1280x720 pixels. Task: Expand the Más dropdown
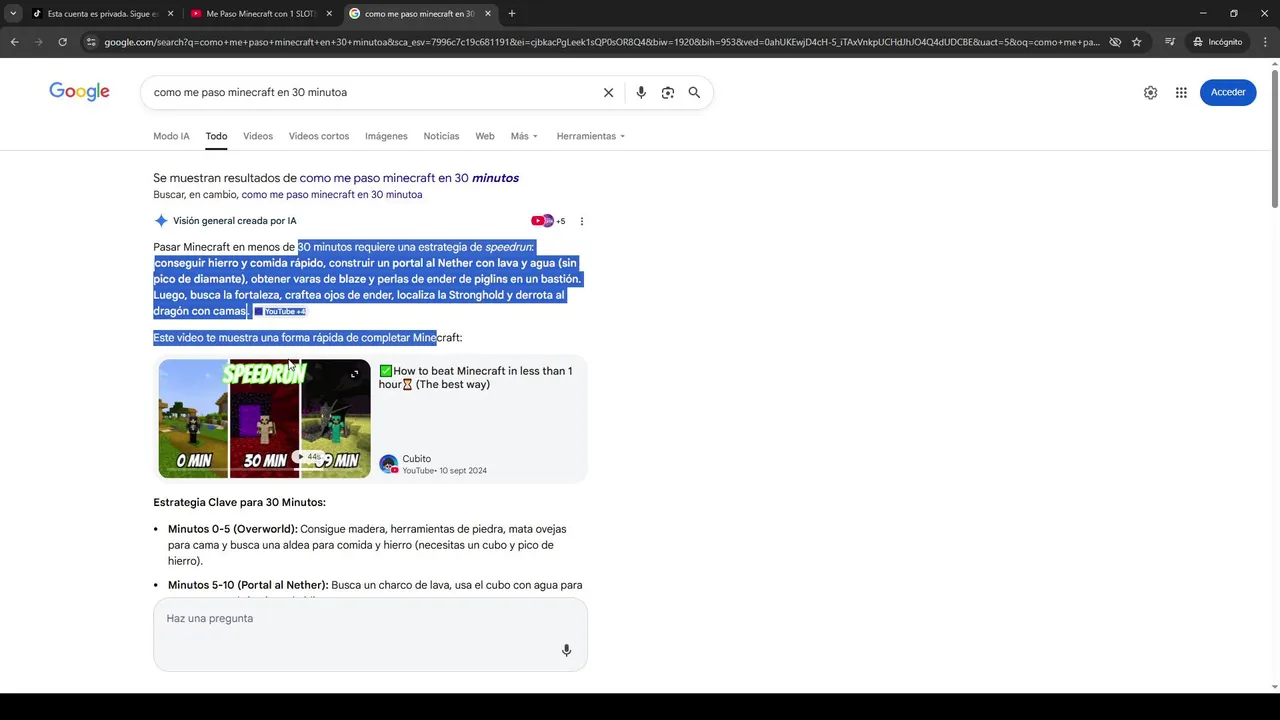(x=524, y=136)
